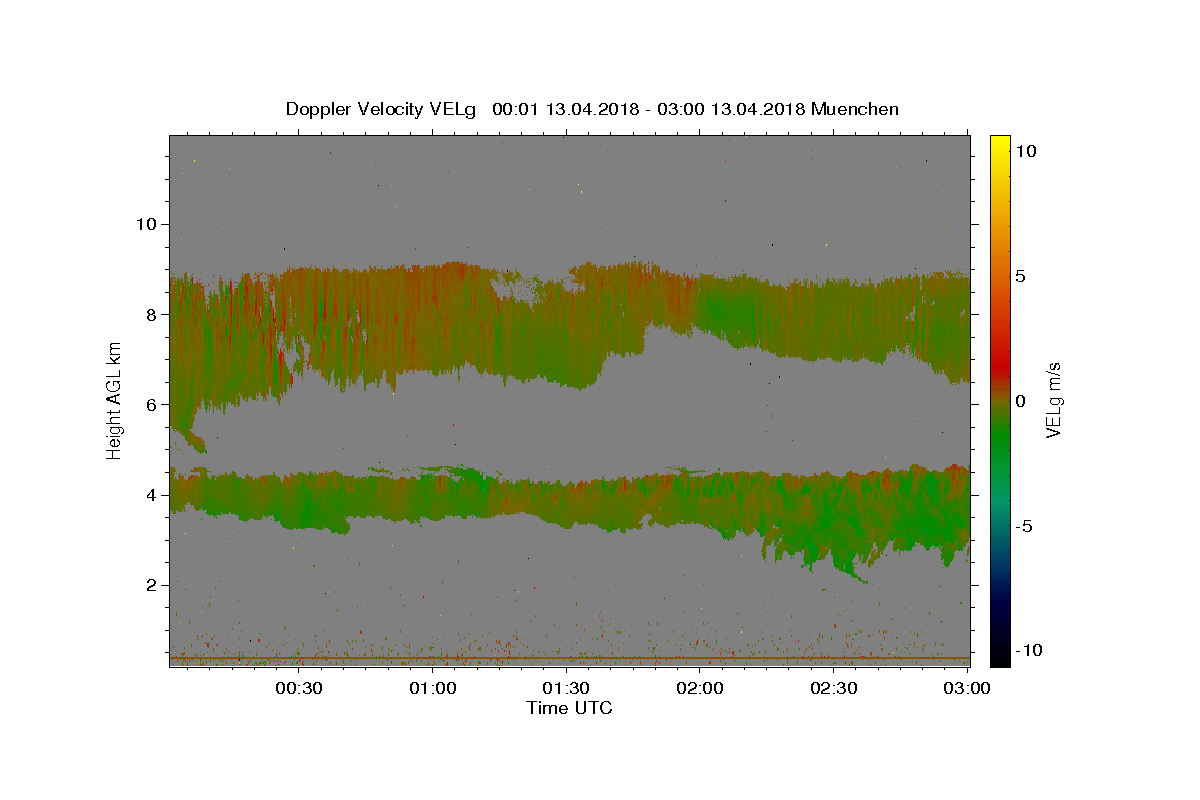Image resolution: width=1200 pixels, height=800 pixels.
Task: Click the end time '03:00 13.04.2018' in title
Action: (x=732, y=109)
